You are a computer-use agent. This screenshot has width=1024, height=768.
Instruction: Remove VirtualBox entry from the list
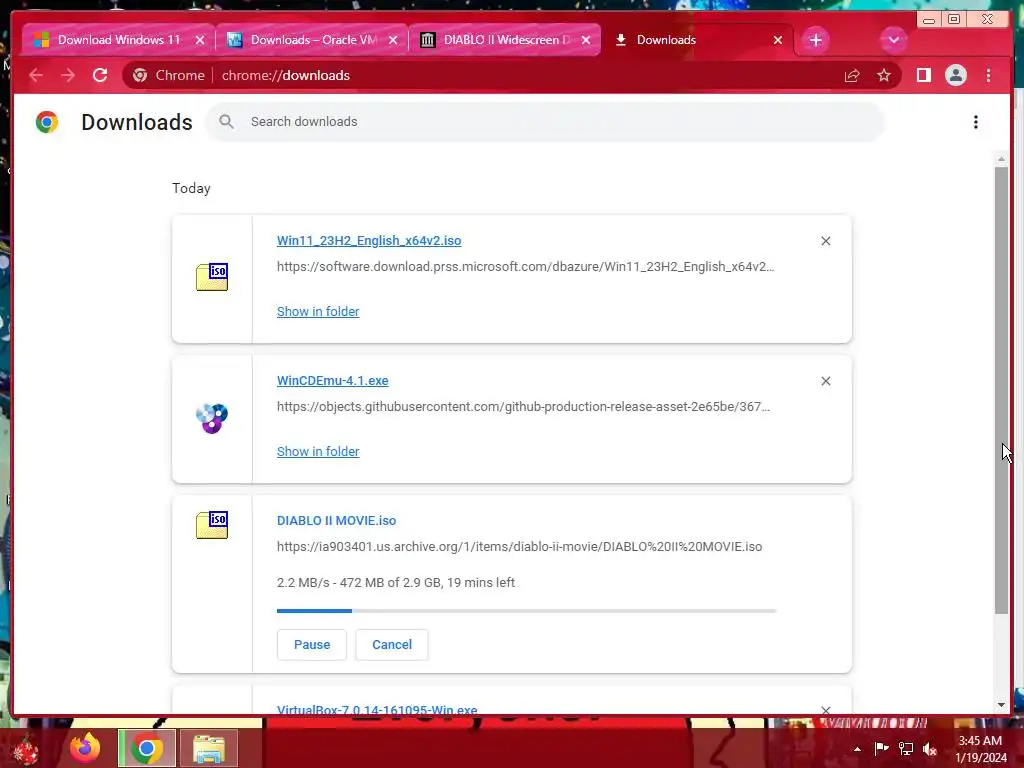tap(825, 710)
